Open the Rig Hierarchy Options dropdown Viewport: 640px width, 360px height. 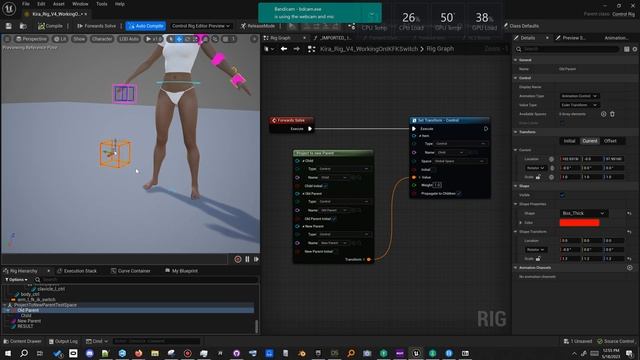tap(16, 280)
